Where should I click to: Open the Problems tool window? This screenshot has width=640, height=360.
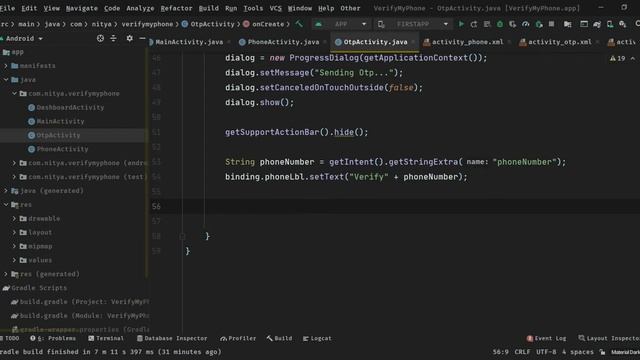point(53,338)
